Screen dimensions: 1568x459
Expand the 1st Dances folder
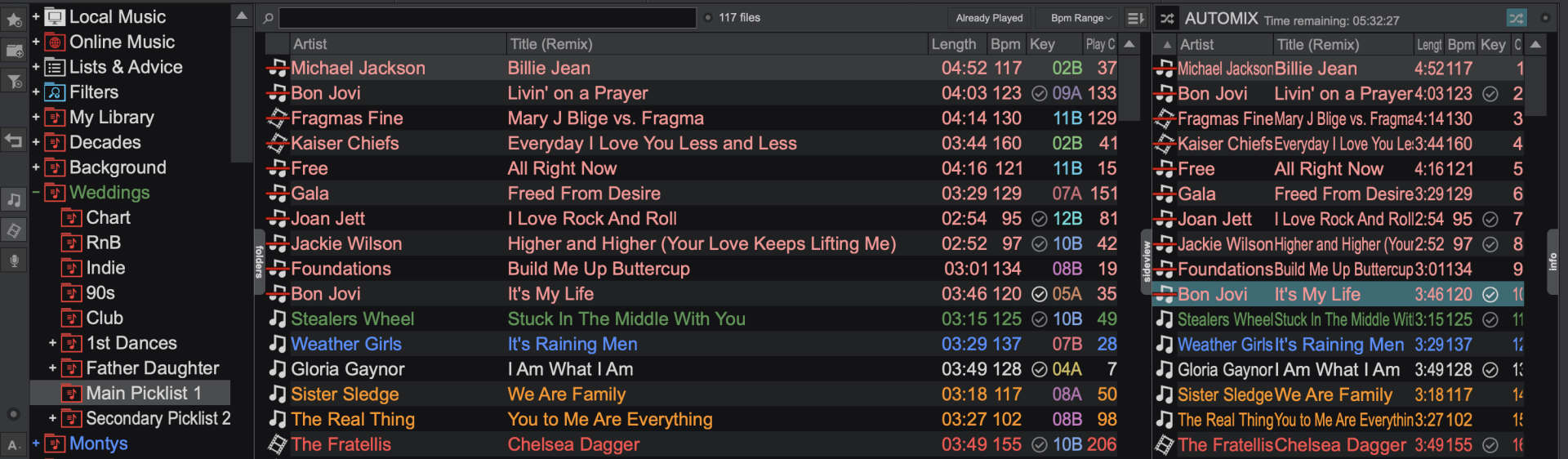pos(53,343)
